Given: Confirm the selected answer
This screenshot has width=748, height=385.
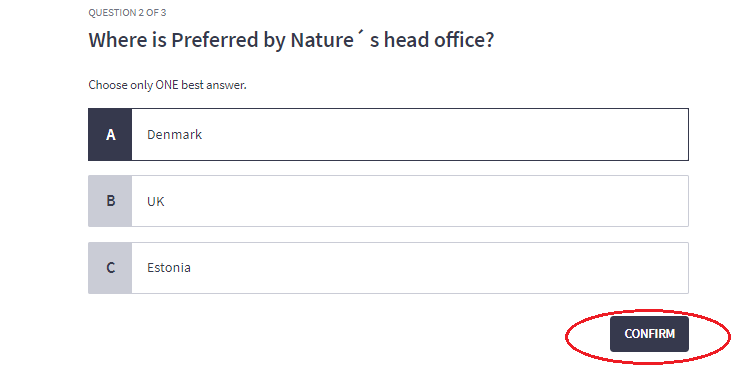Looking at the screenshot, I should pos(649,334).
